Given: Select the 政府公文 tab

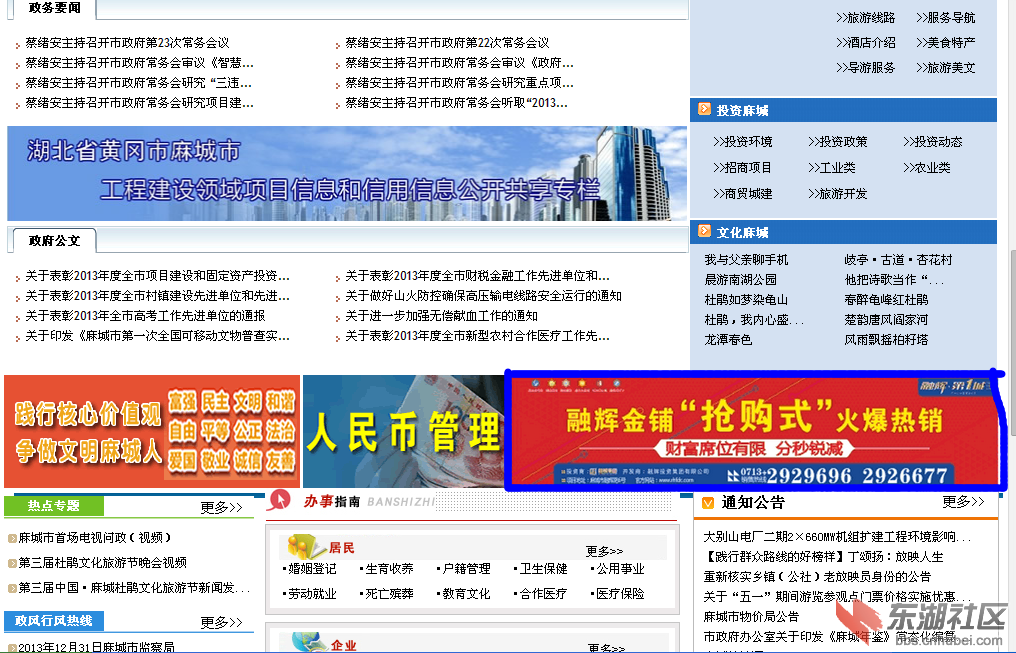Looking at the screenshot, I should 54,240.
